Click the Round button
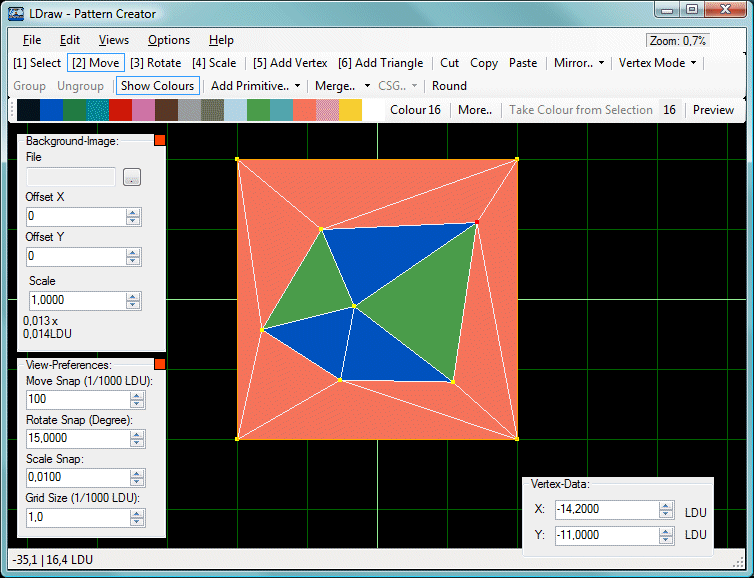Image resolution: width=754 pixels, height=578 pixels. [449, 86]
